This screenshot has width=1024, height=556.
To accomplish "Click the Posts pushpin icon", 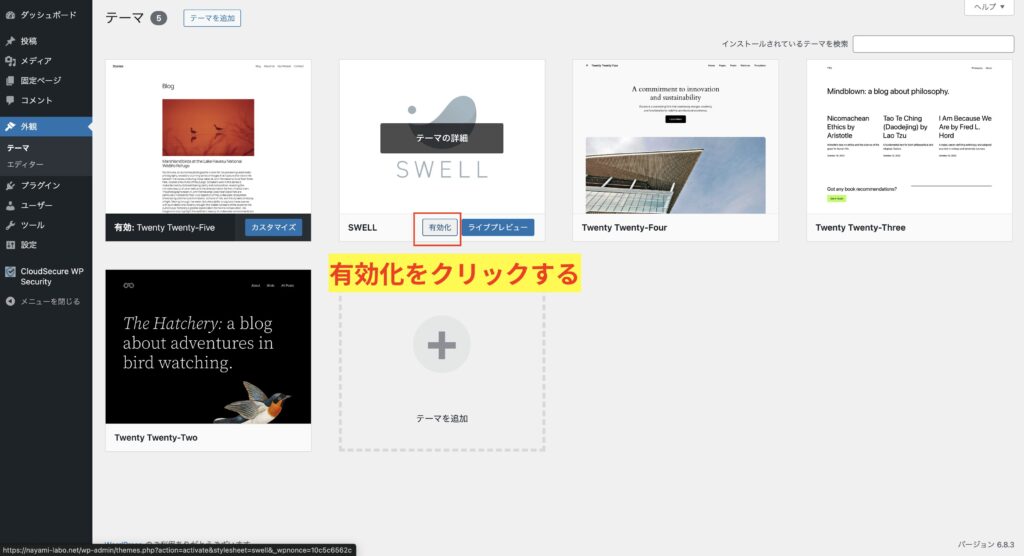I will (x=10, y=41).
